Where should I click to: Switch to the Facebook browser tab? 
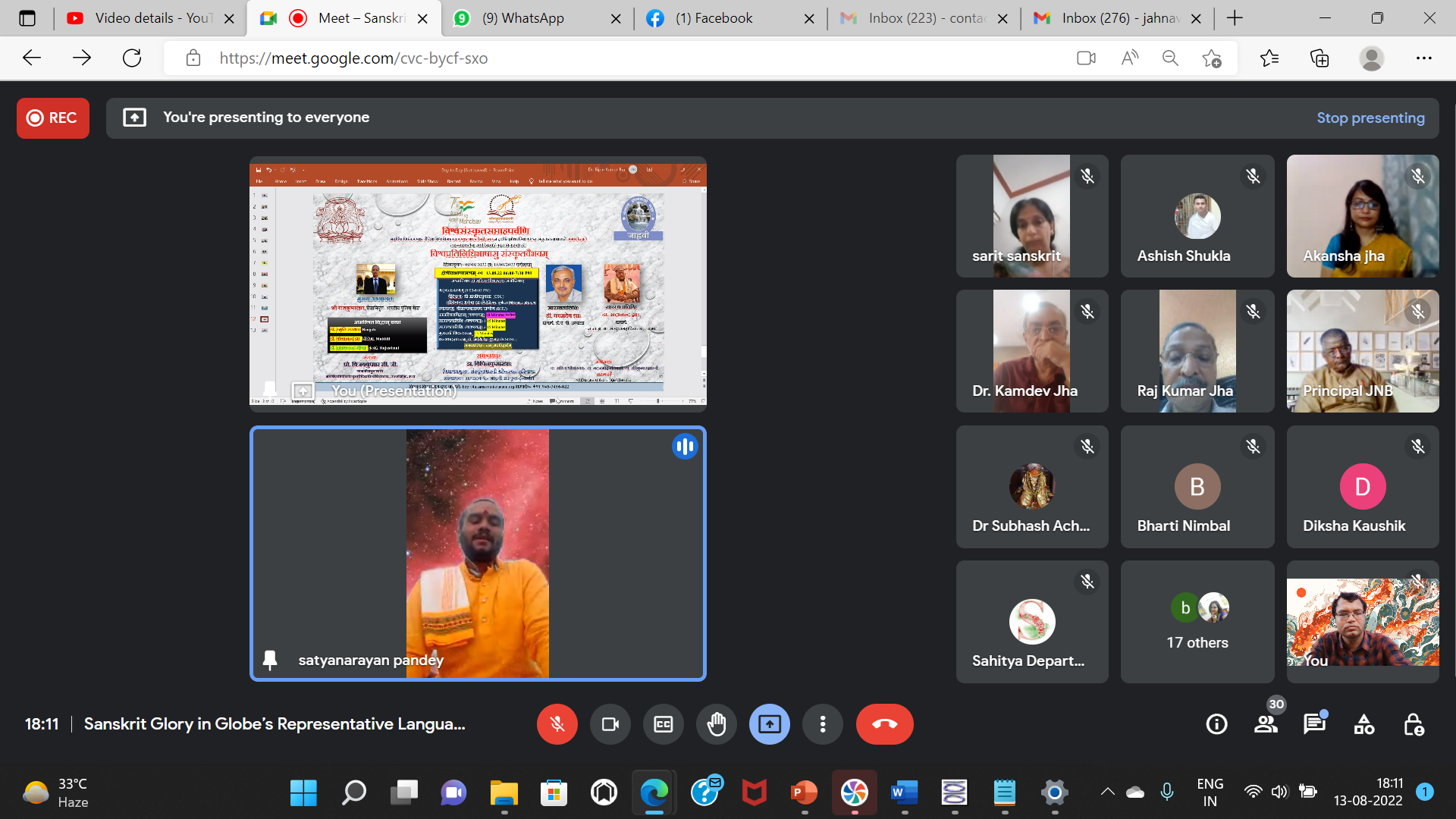click(714, 18)
